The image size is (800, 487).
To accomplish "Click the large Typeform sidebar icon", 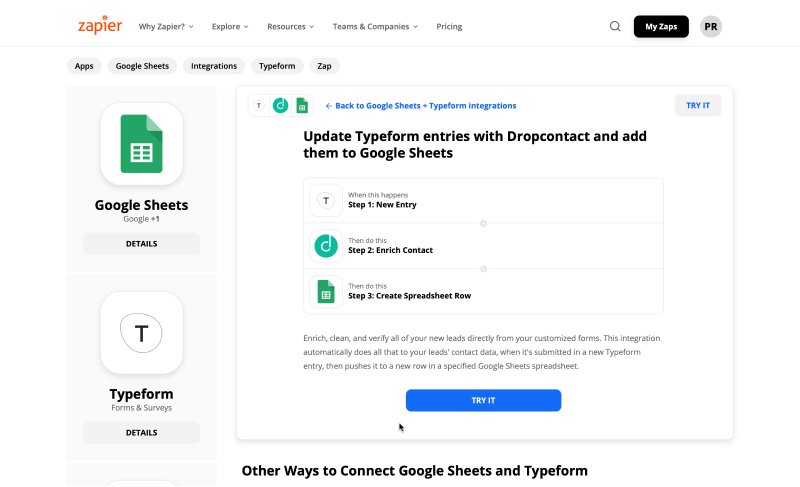I will tap(141, 333).
